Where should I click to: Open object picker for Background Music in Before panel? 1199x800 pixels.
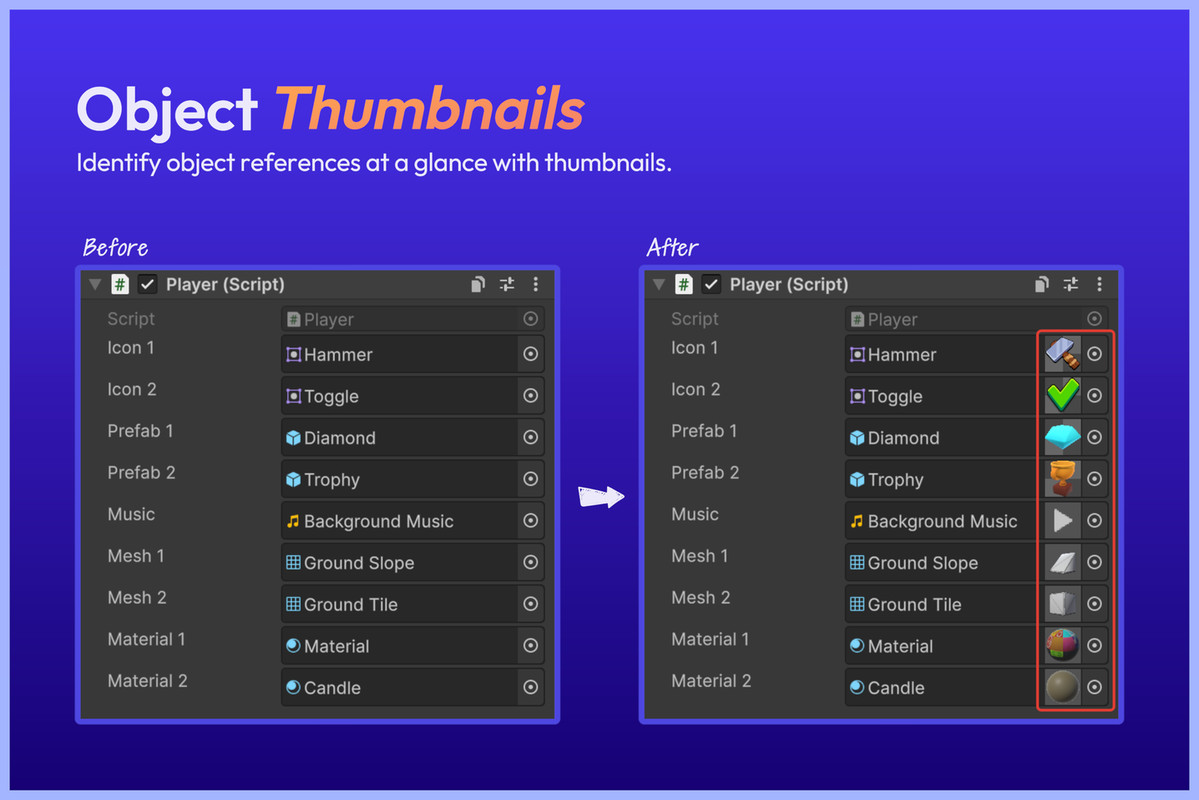(x=531, y=521)
